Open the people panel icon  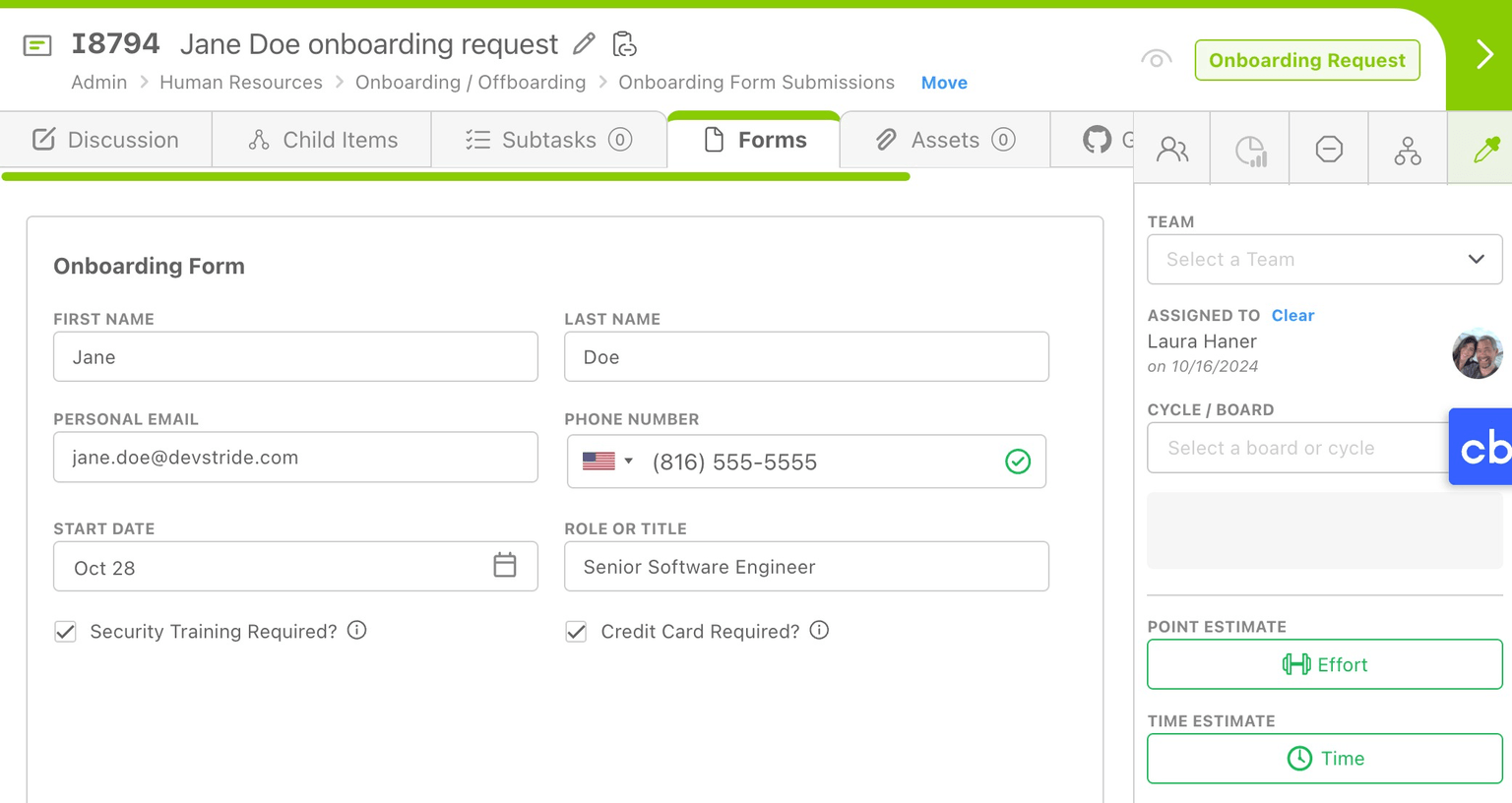pos(1171,150)
